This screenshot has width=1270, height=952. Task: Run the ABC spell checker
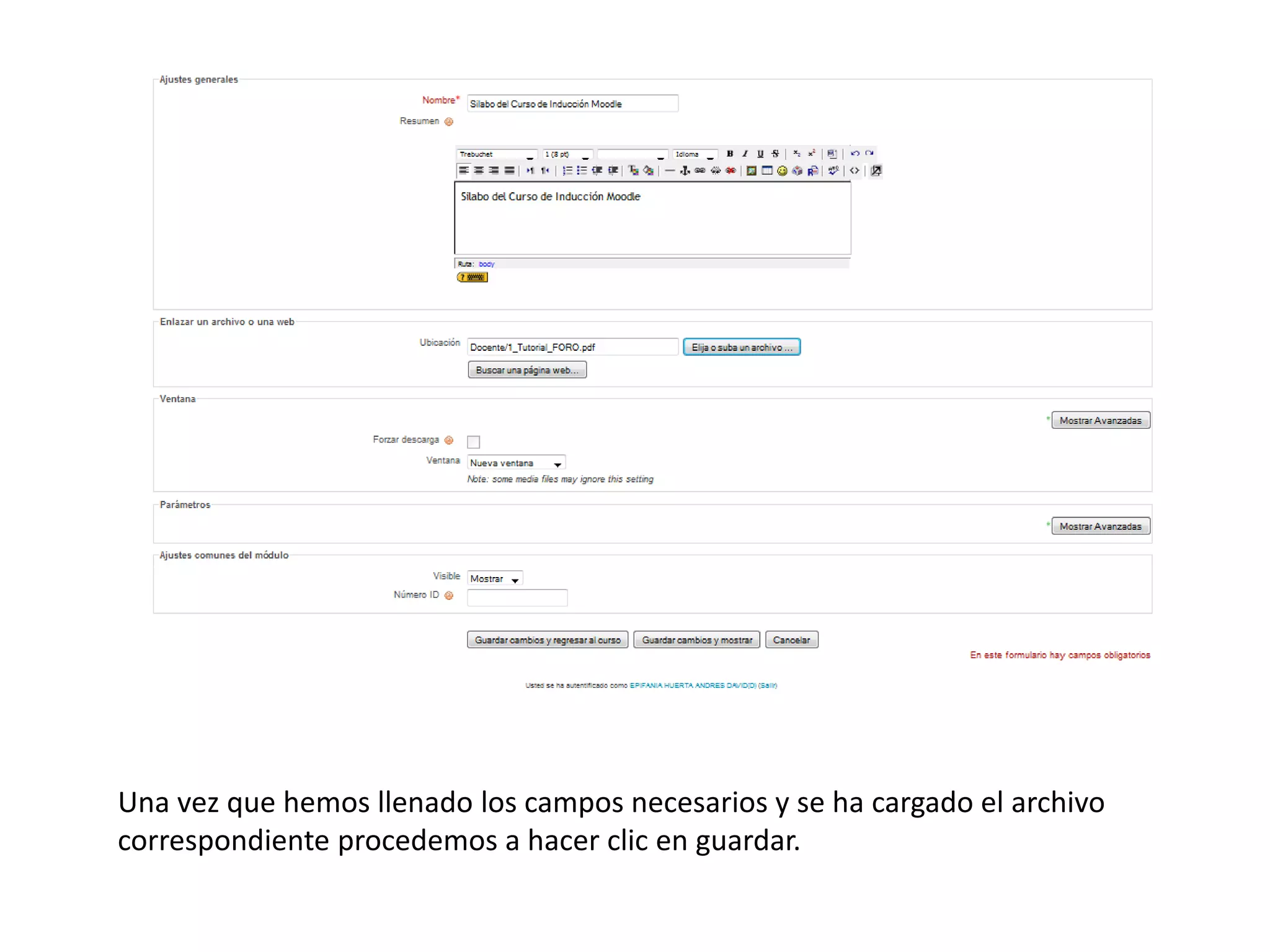pos(833,170)
